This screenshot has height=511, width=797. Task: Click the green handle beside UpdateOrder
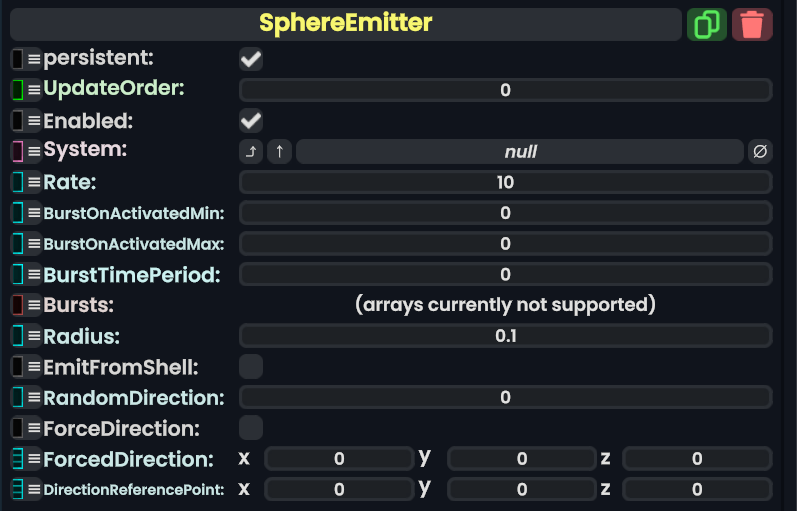17,90
